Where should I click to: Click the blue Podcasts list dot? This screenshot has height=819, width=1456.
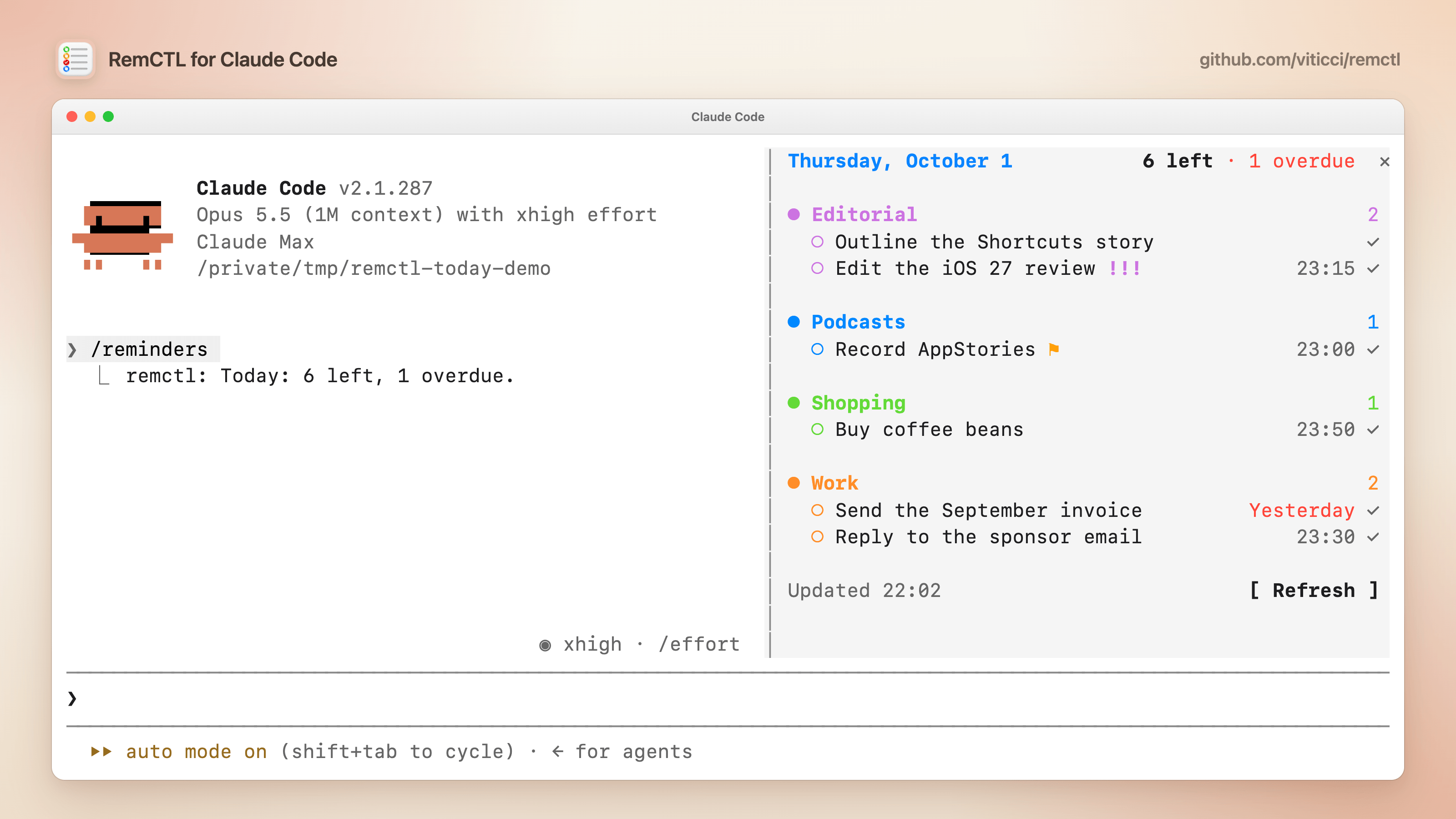(x=794, y=322)
